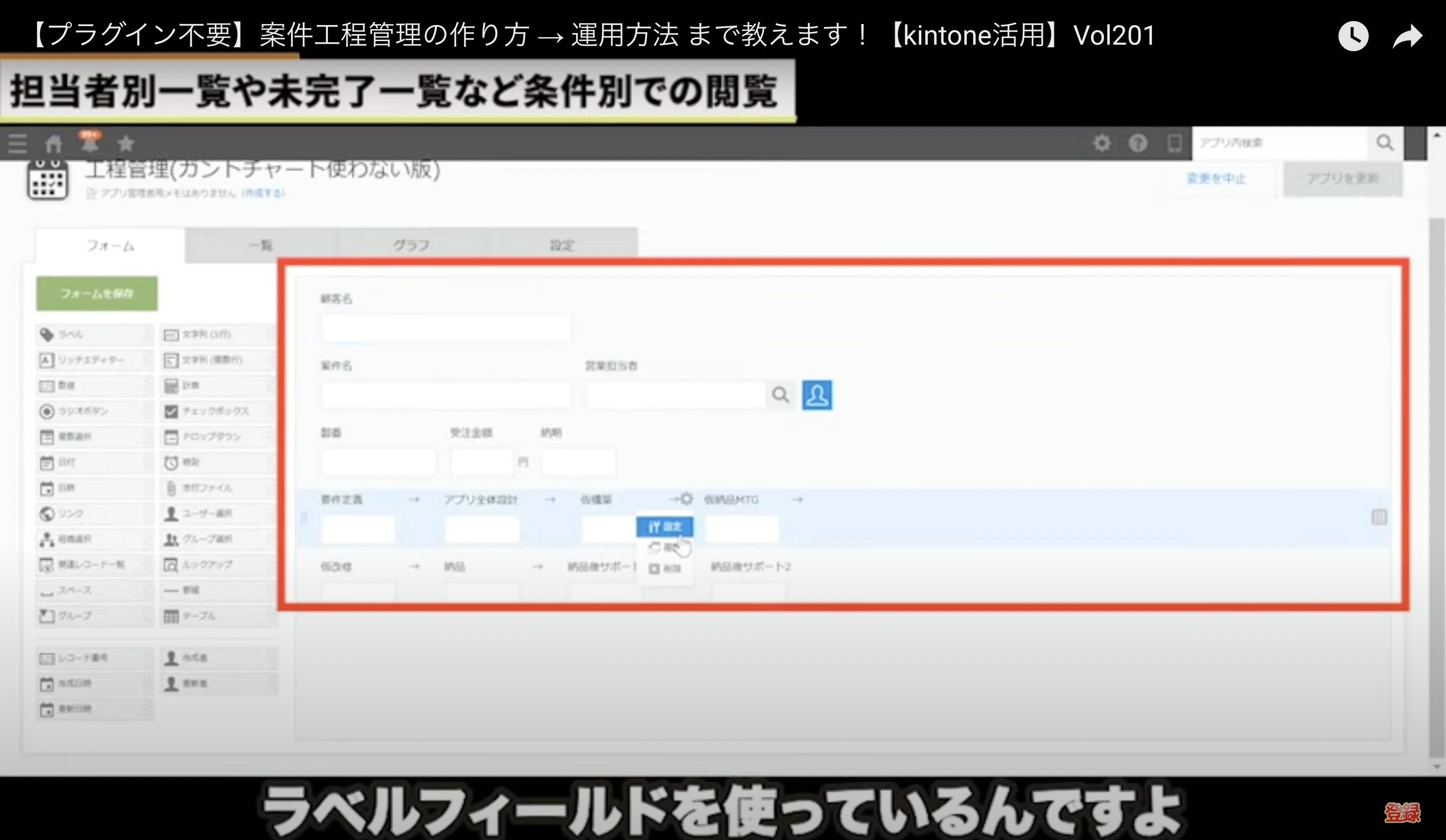Switch to the グラフ tab

[411, 245]
